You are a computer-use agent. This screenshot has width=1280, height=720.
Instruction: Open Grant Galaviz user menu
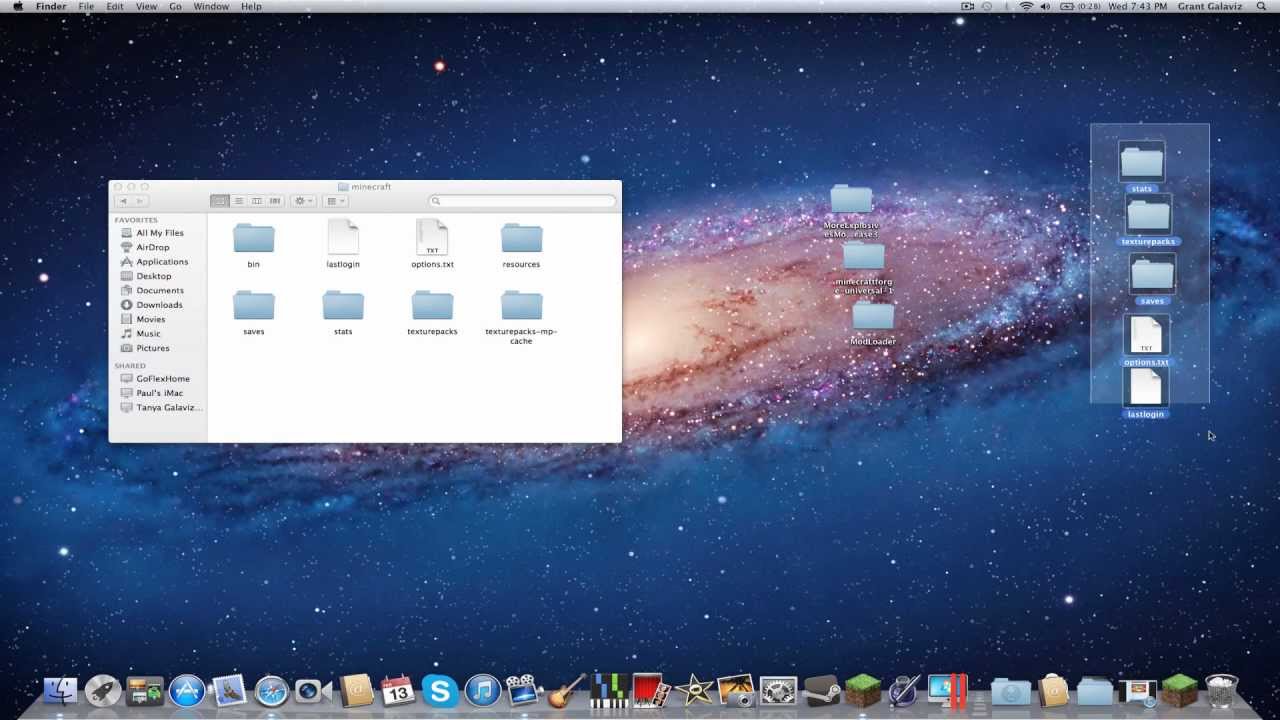click(1209, 6)
